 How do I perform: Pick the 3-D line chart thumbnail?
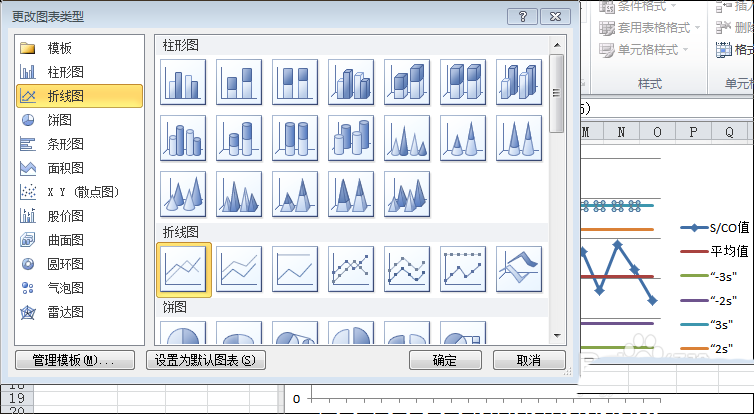[519, 269]
